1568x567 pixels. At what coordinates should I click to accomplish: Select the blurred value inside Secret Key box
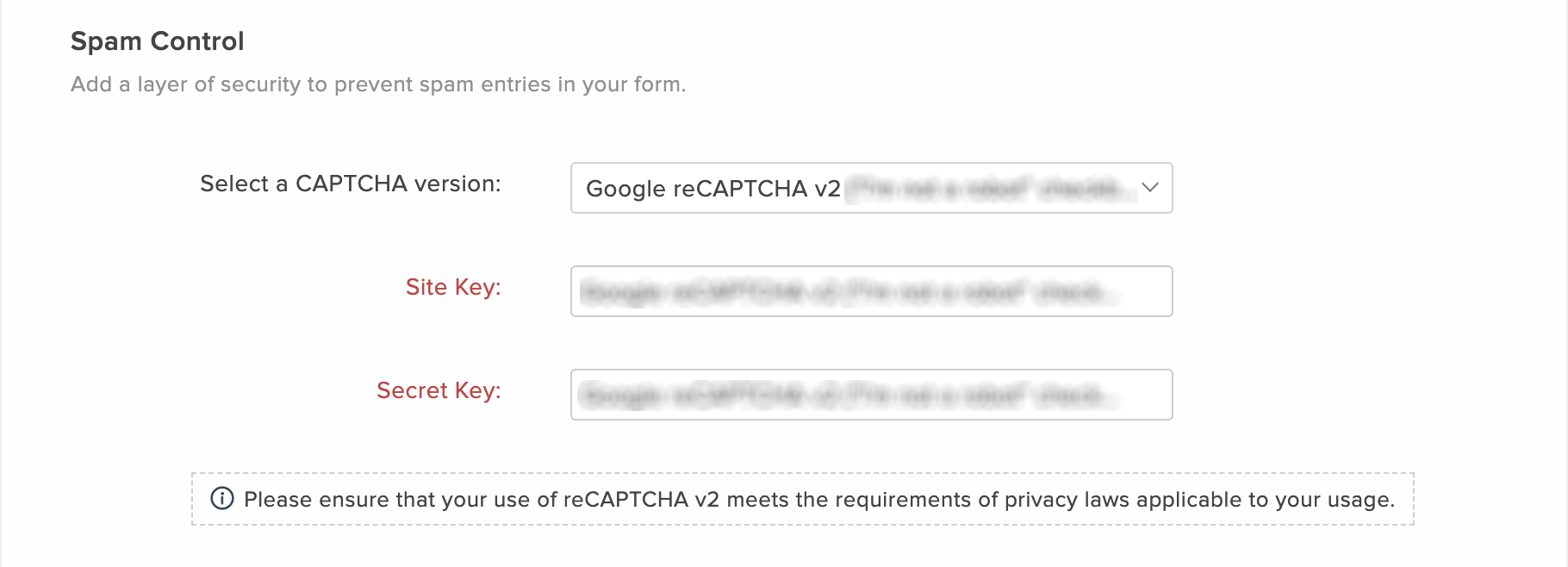click(x=849, y=396)
